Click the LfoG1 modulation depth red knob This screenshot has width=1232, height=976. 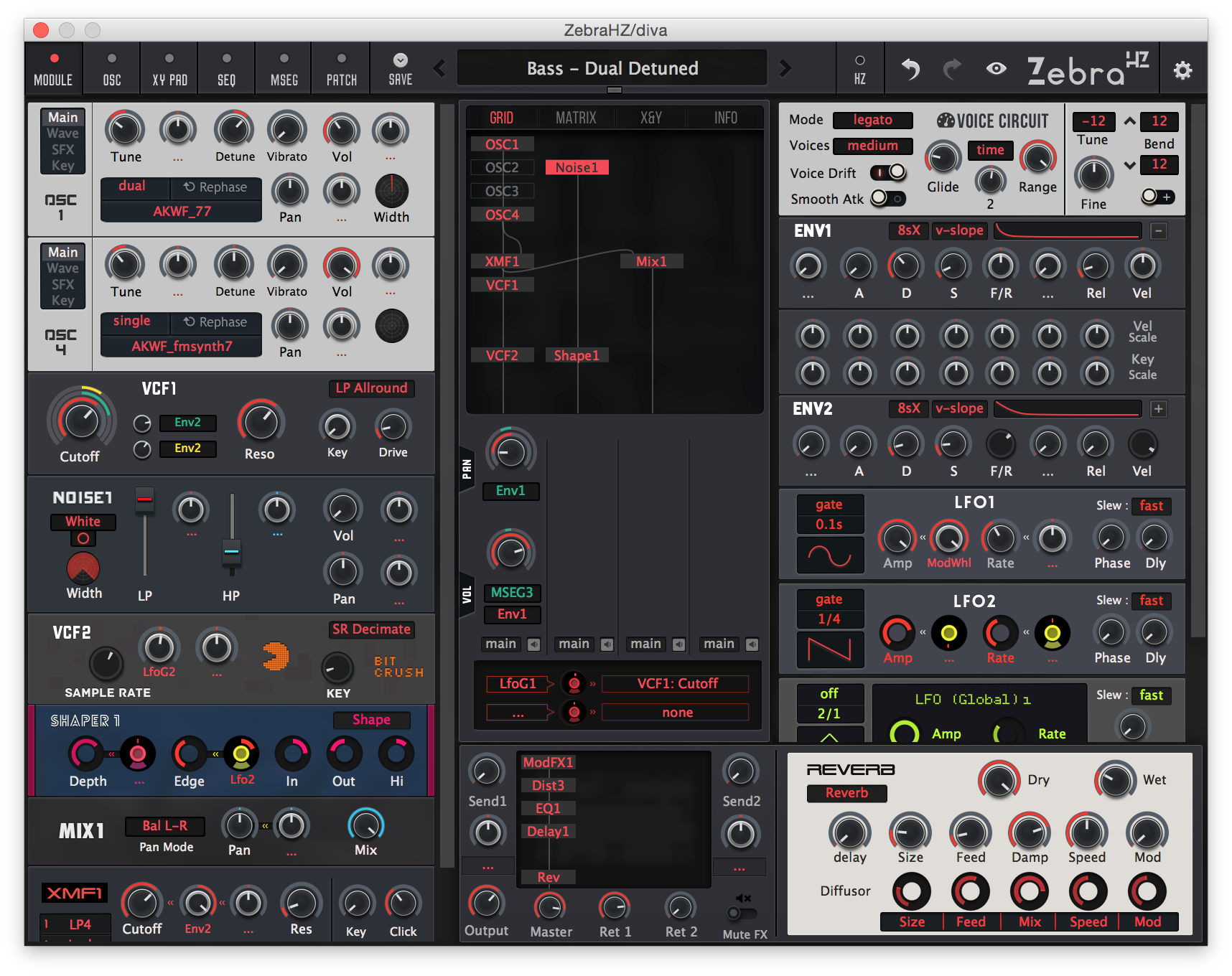574,683
